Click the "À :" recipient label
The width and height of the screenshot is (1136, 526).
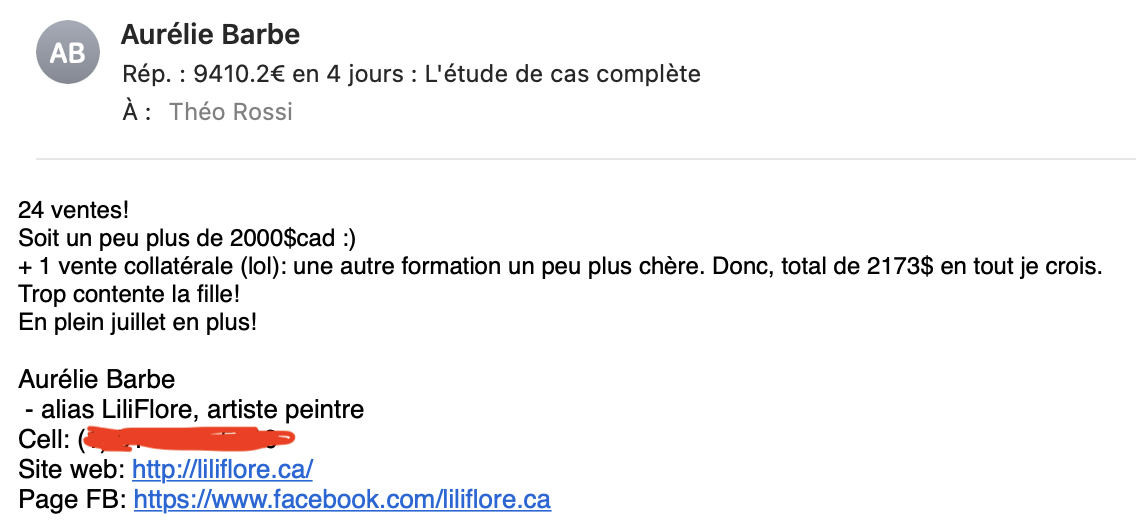[136, 112]
